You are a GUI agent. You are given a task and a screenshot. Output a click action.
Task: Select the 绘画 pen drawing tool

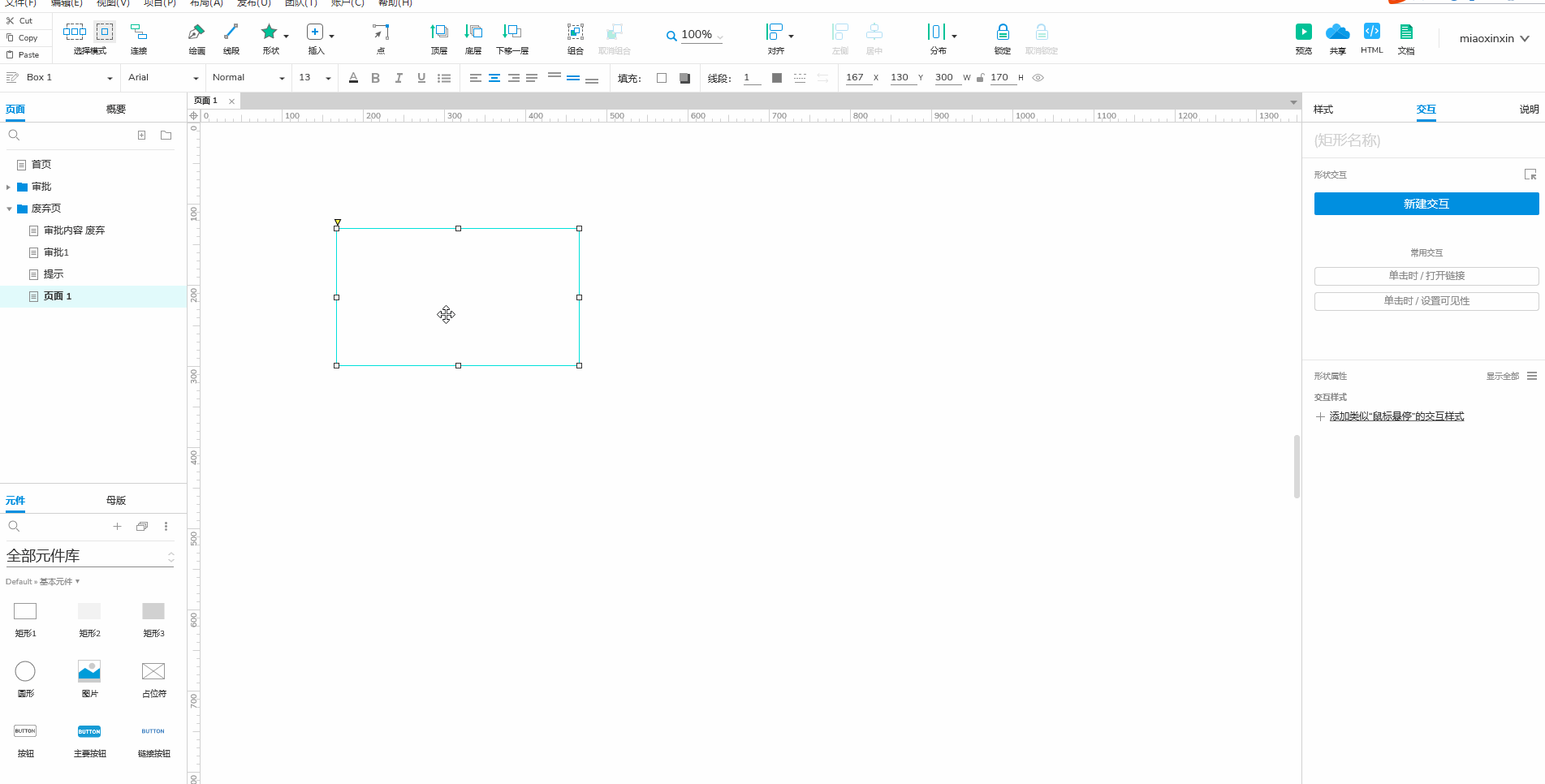(x=196, y=32)
